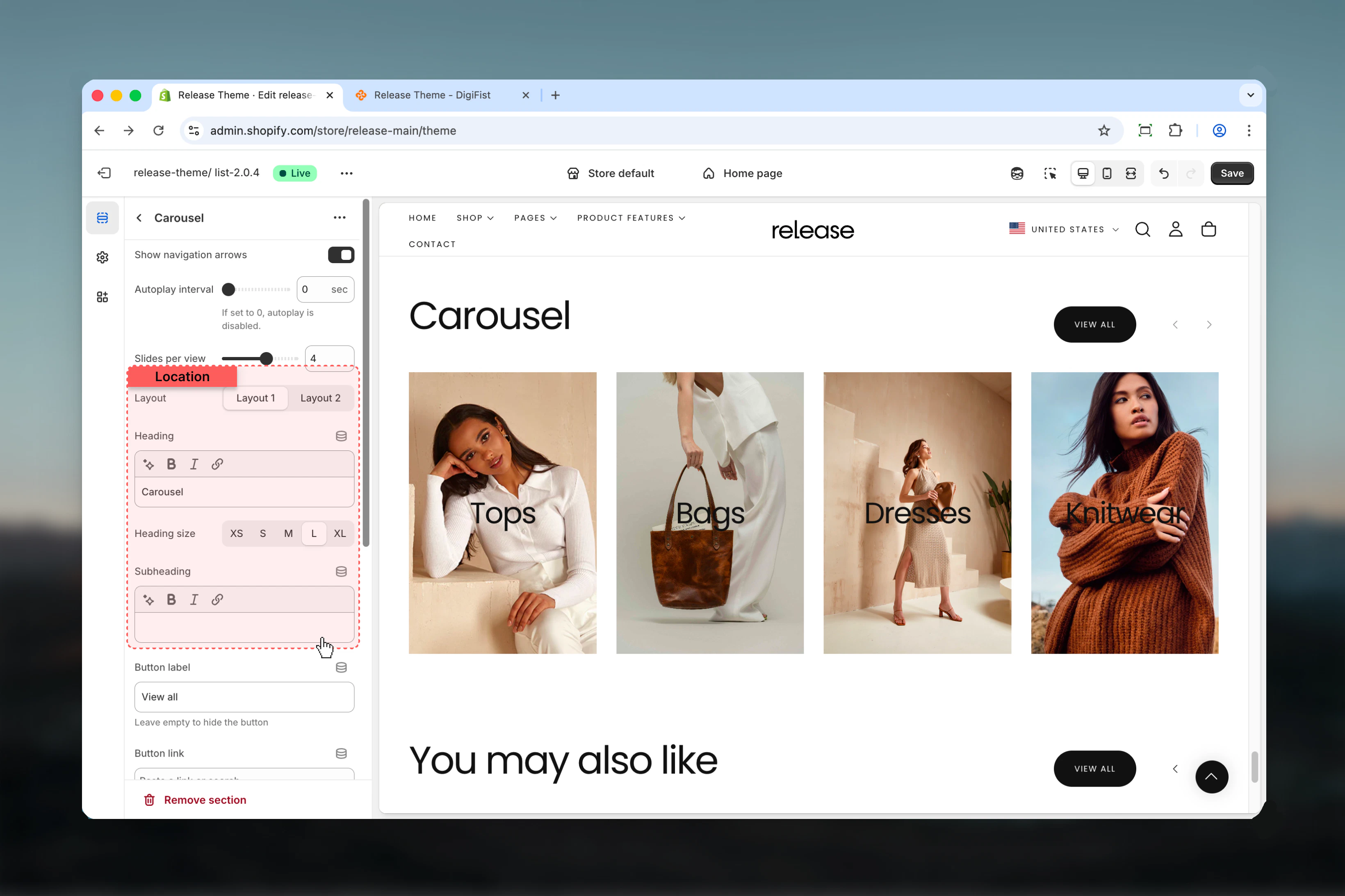This screenshot has height=896, width=1345.
Task: Generate Subheading text with AI sparkle
Action: coord(148,599)
